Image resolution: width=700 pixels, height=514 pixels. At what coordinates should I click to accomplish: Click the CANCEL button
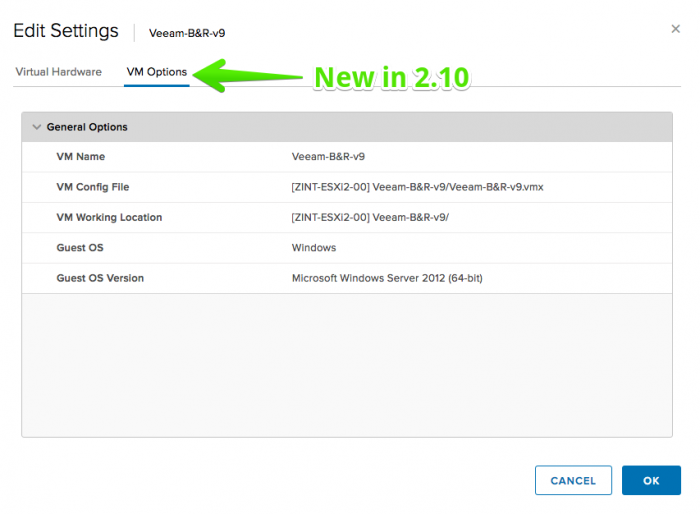[573, 481]
